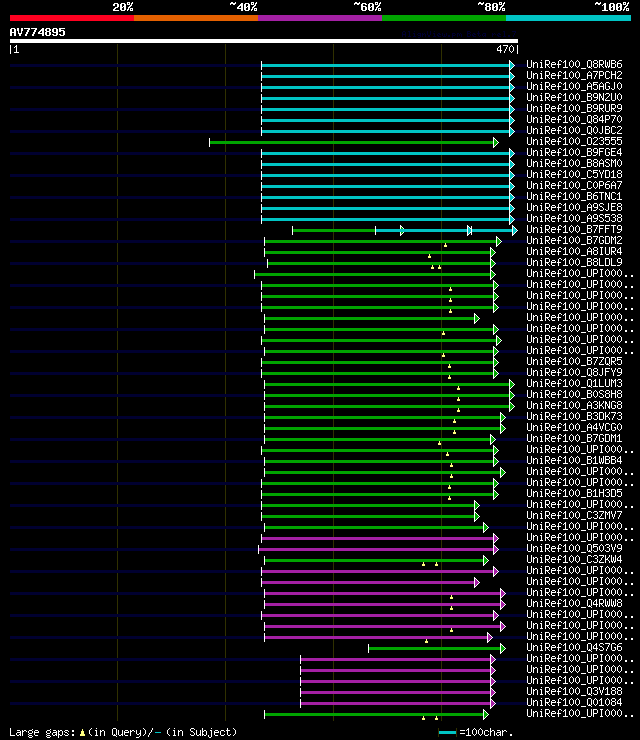640x740 pixels.
Task: Click the cyan =100char. scale bar
Action: tap(447, 732)
